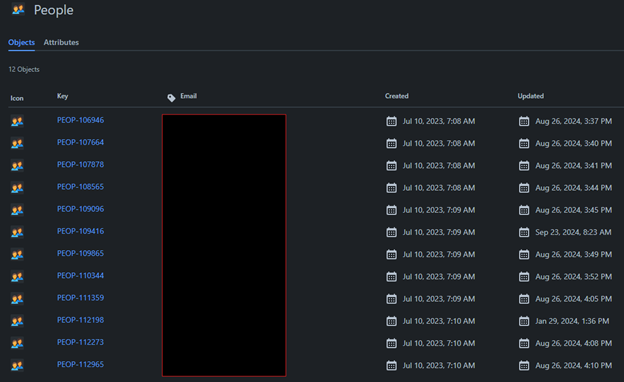Click Updated calendar icon in PEOP-109416 row
Screen dimensions: 624x382
[x=524, y=232]
